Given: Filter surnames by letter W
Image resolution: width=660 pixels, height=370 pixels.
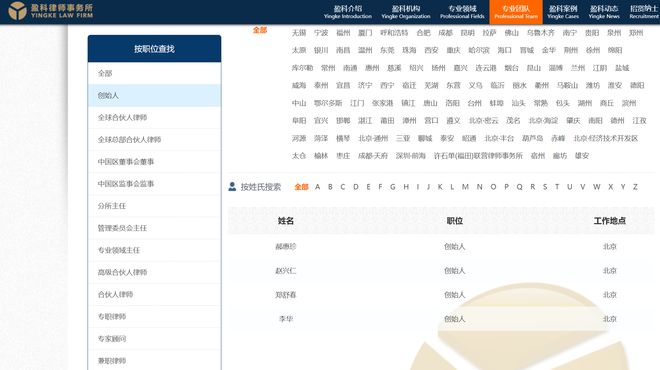Looking at the screenshot, I should (x=596, y=187).
